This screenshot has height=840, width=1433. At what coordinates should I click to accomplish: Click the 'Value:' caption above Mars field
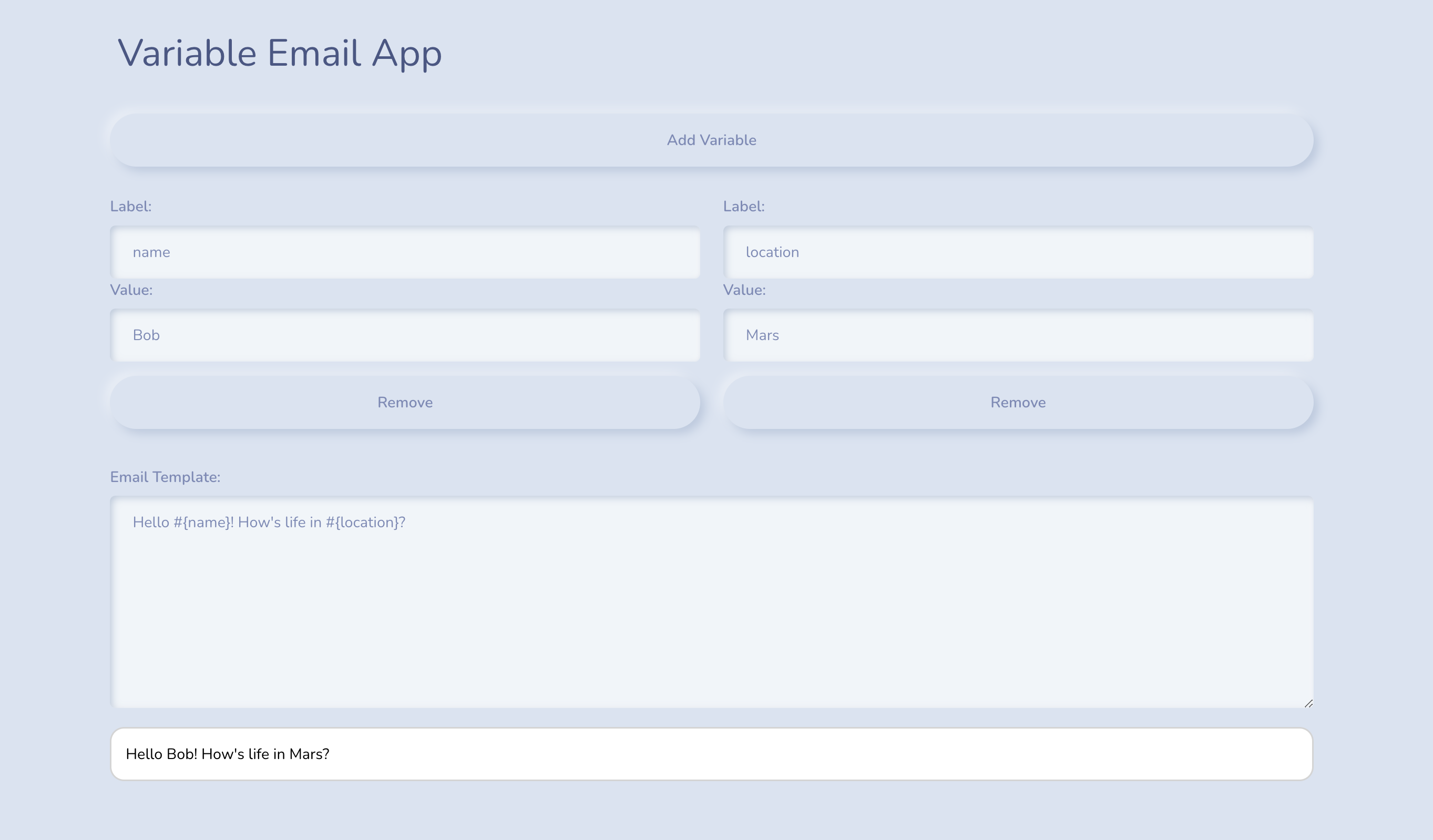(x=744, y=290)
